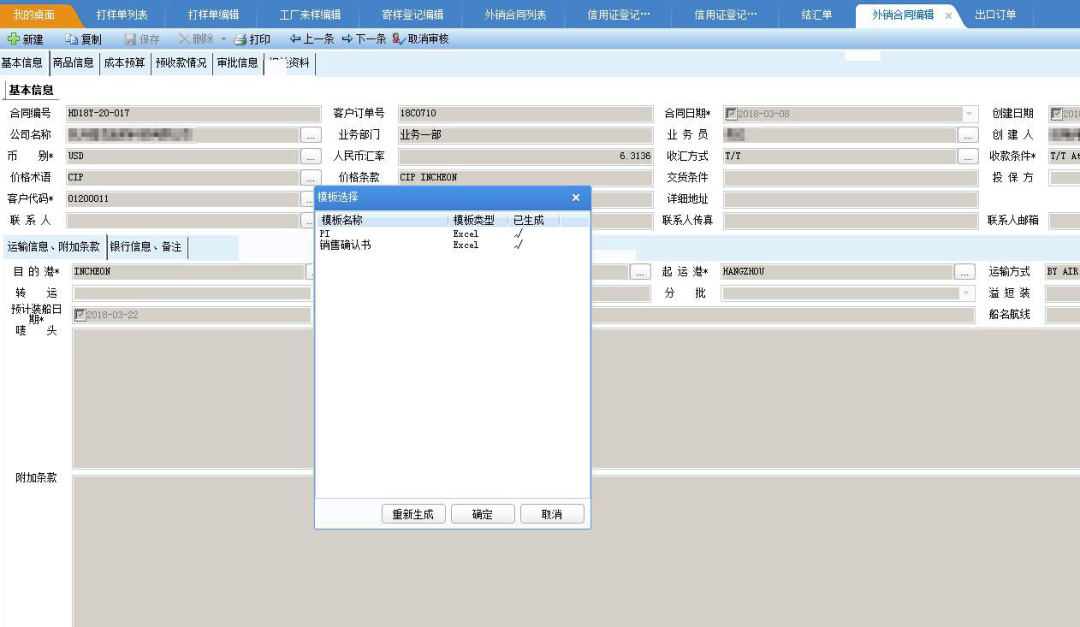The image size is (1080, 627).
Task: Toggle the 合同日期 date checkbox
Action: (731, 114)
